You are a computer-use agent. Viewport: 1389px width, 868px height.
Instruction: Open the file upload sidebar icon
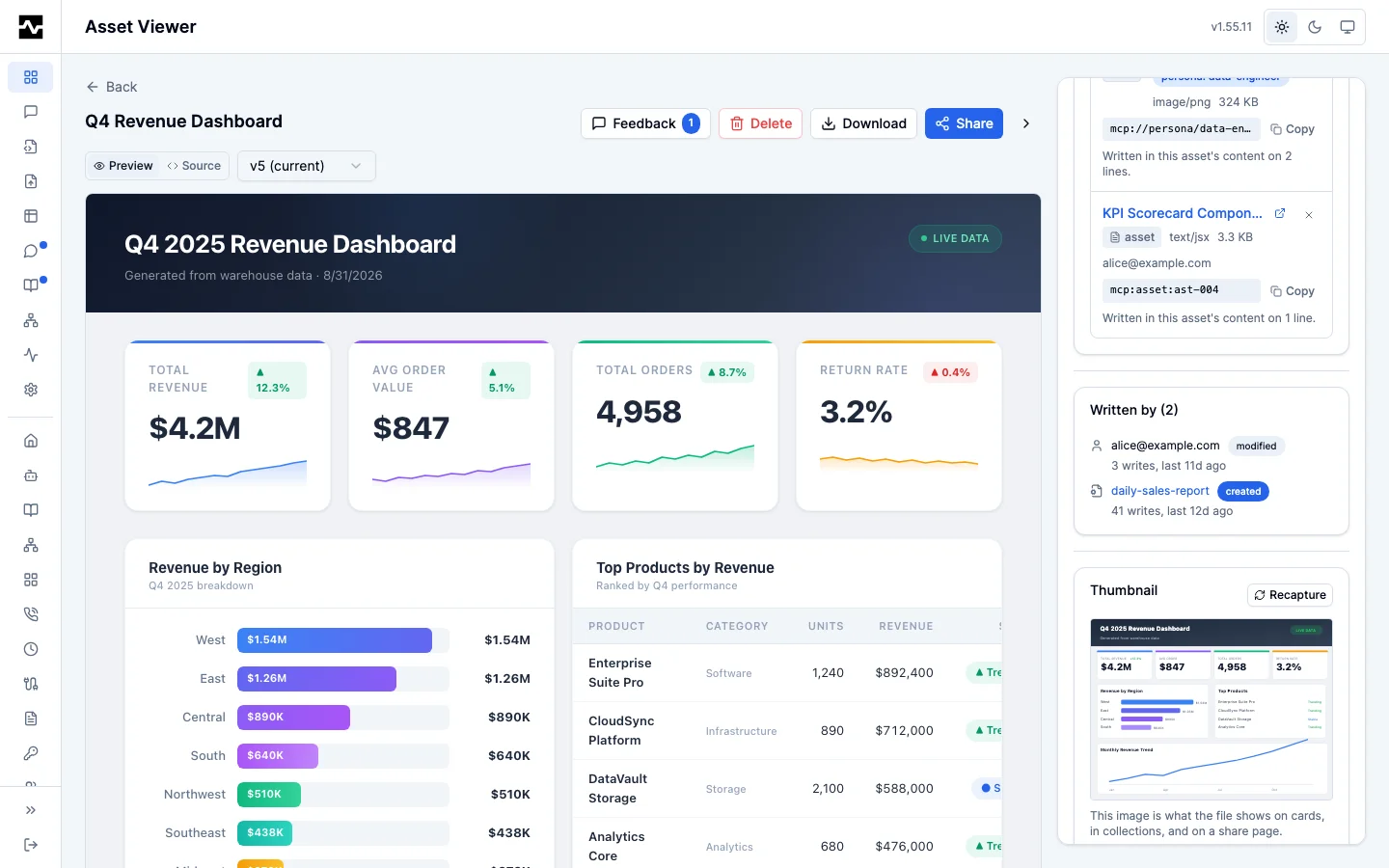tap(31, 181)
